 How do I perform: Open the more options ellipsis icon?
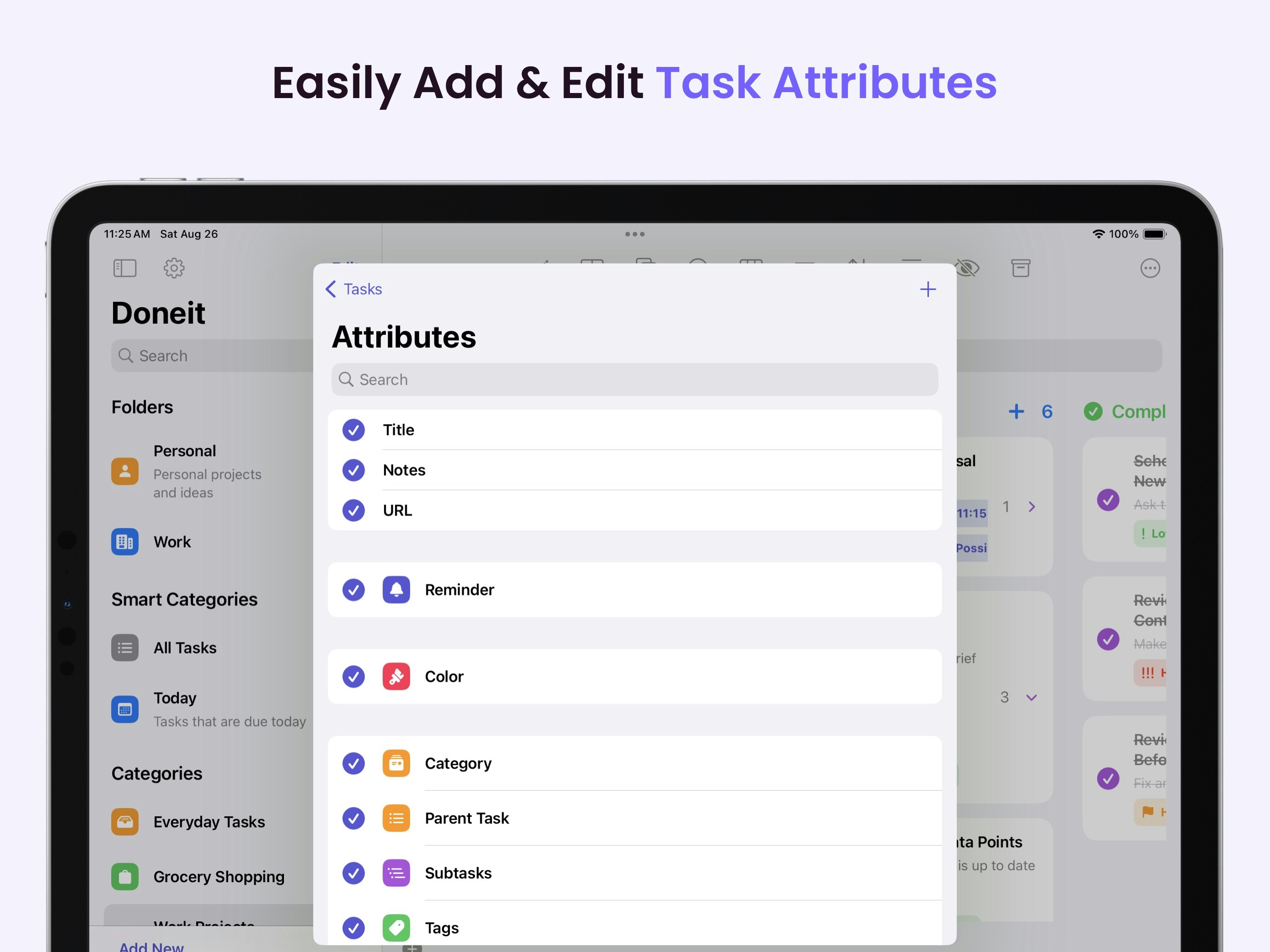[x=1150, y=268]
